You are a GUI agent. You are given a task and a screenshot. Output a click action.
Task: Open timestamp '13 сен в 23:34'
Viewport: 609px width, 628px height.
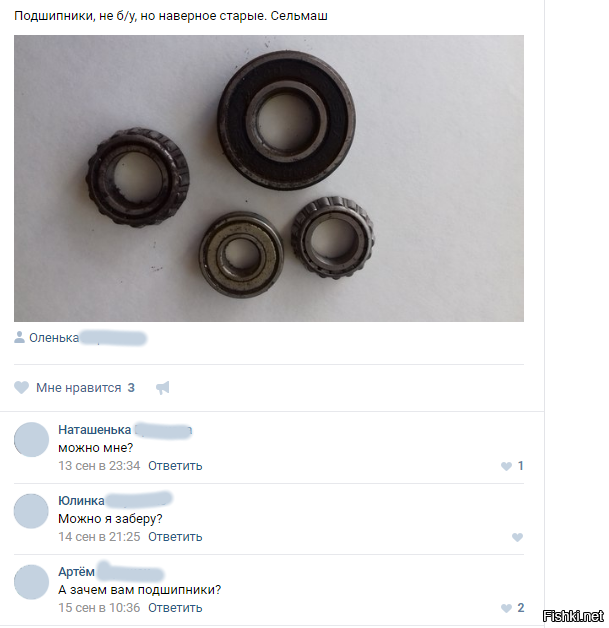[99, 466]
